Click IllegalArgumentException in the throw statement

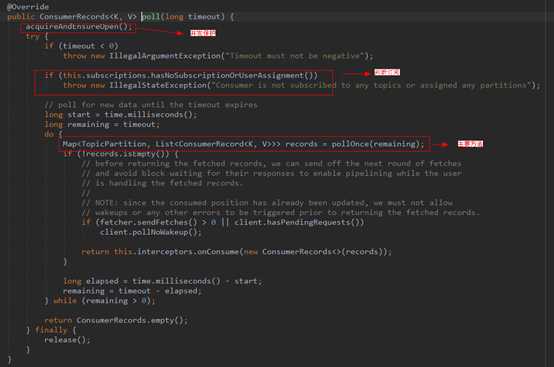165,56
